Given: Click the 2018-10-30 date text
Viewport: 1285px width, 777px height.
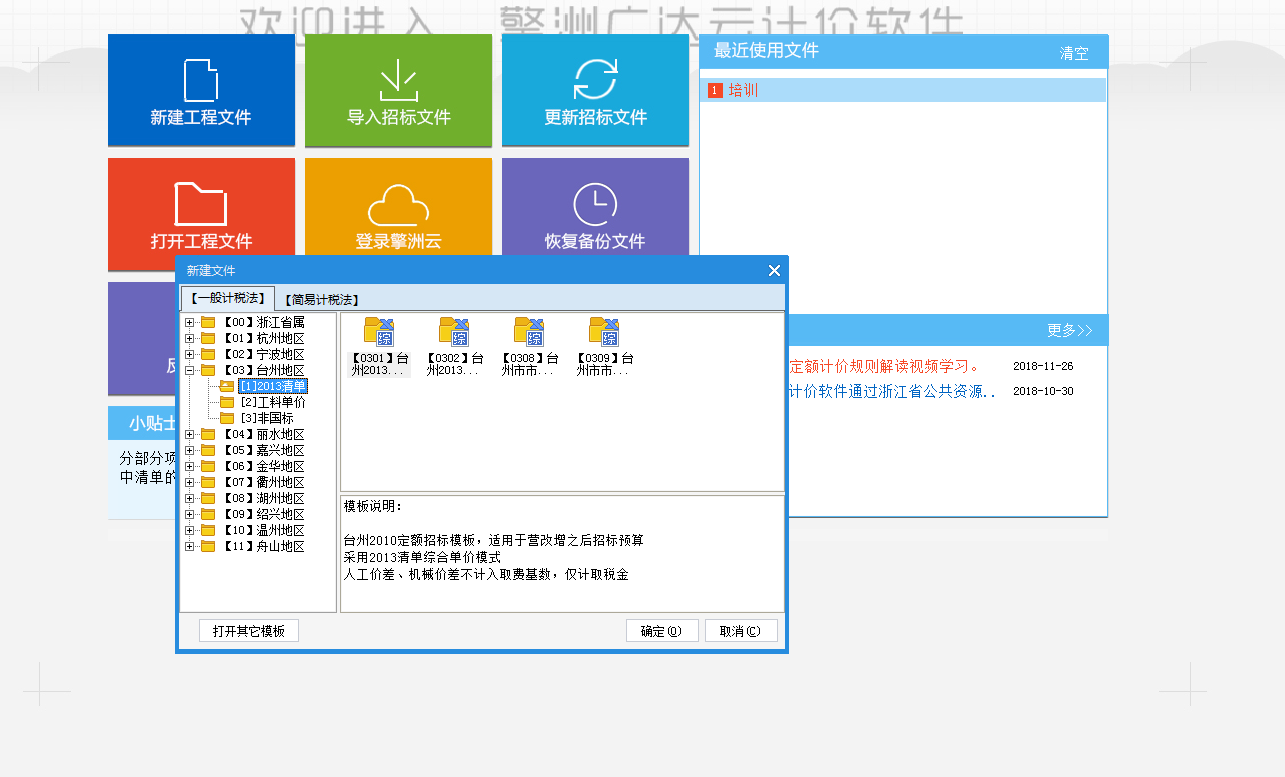Looking at the screenshot, I should point(1043,391).
